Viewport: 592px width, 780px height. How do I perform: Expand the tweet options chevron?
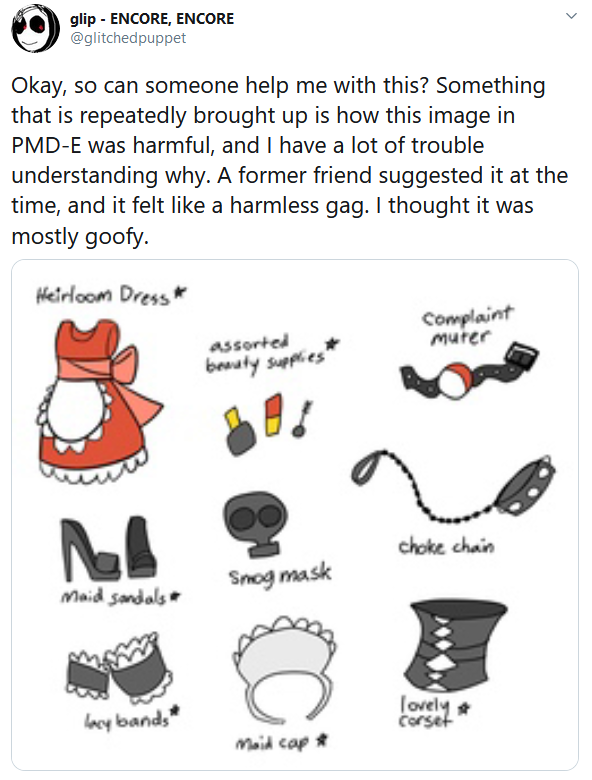572,16
